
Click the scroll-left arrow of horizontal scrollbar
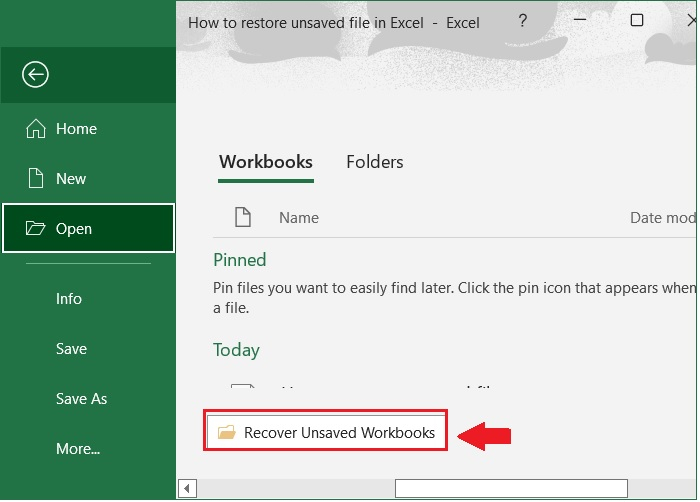pyautogui.click(x=187, y=489)
